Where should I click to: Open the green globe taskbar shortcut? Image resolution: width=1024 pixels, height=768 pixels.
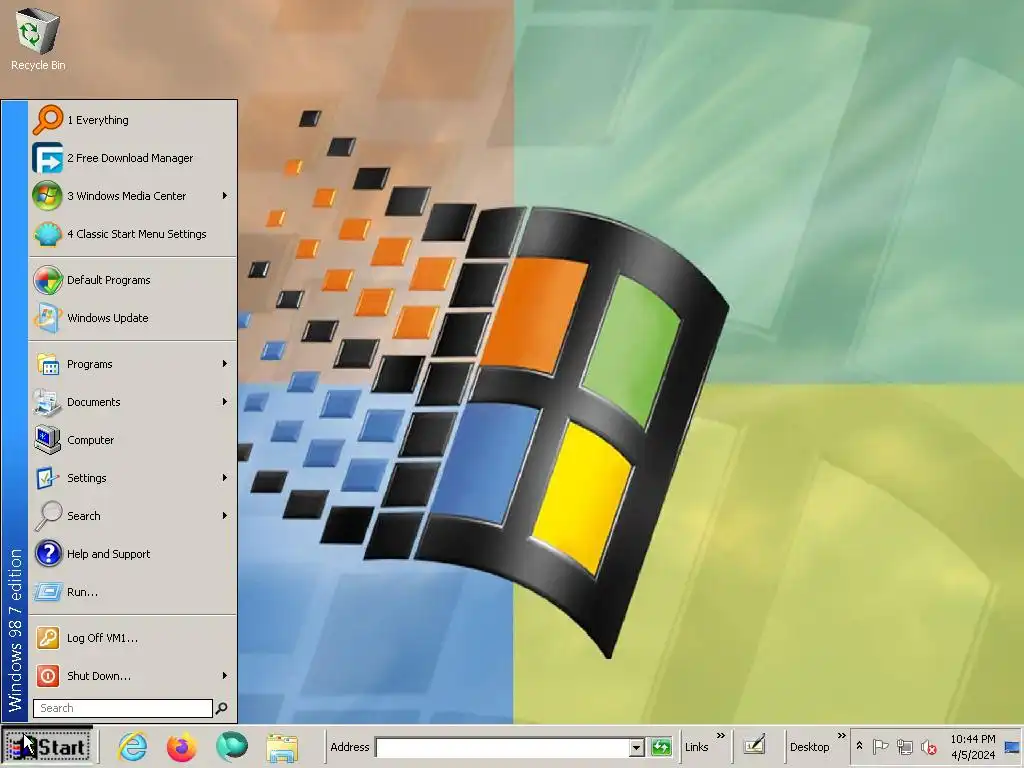232,746
